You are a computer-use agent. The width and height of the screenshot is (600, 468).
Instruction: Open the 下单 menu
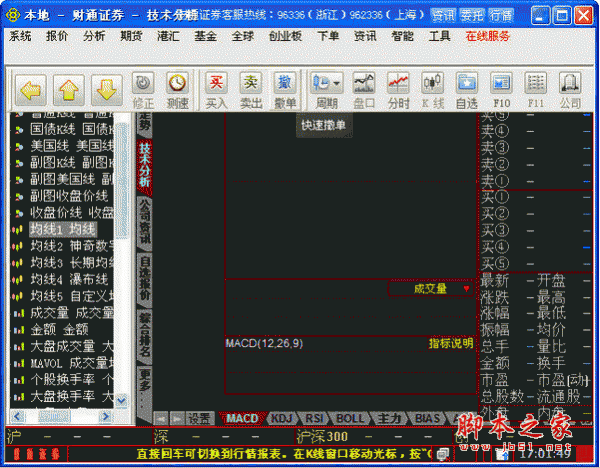tap(328, 36)
